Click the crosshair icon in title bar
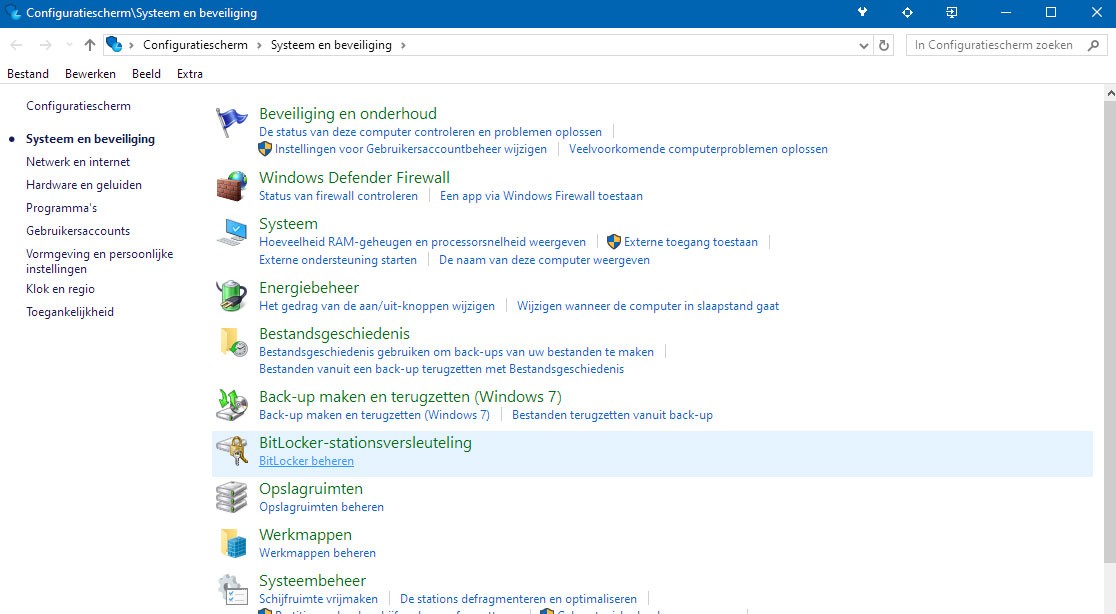Screen dimensions: 1116x614 tap(907, 12)
